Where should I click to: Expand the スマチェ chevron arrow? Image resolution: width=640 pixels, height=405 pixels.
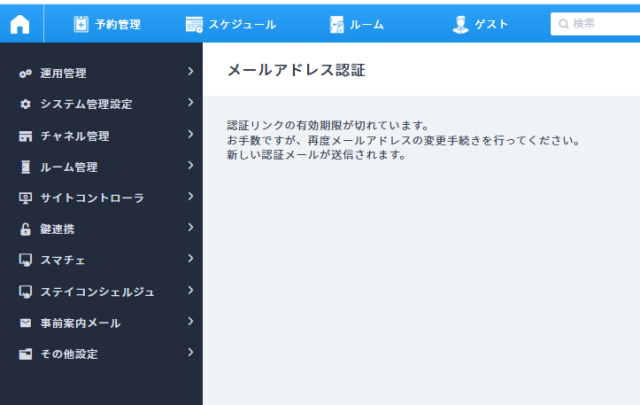(189, 259)
